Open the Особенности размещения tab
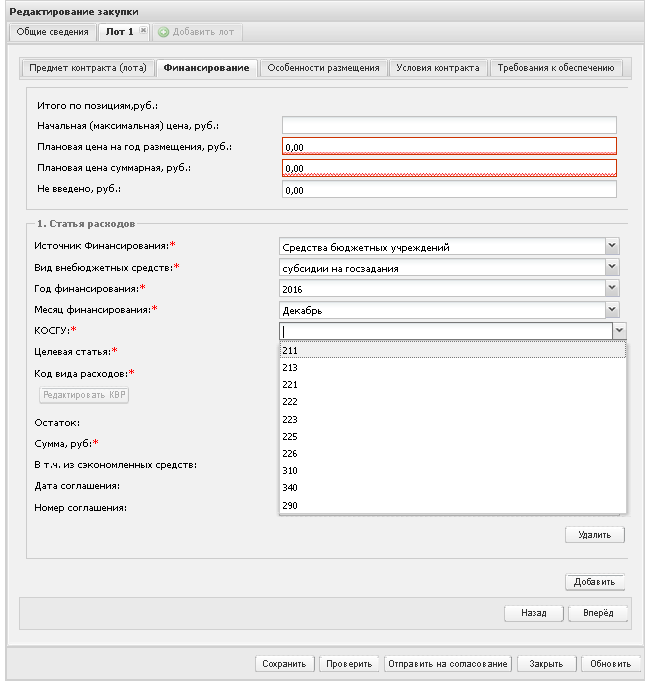Viewport: 646px width, 689px height. [323, 68]
